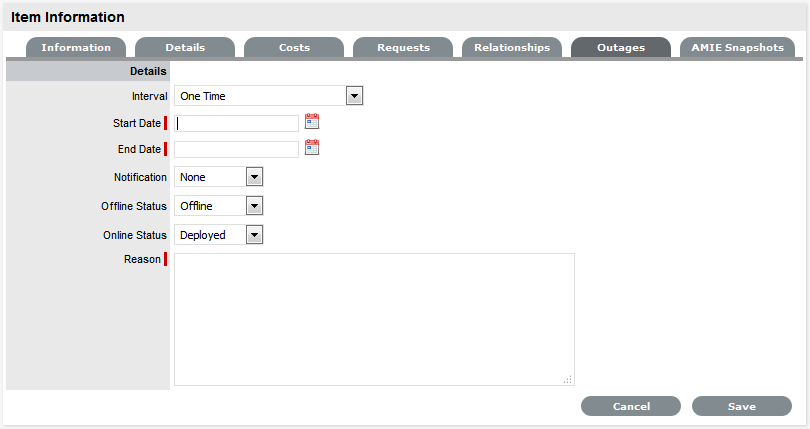Viewport: 810px width, 429px height.
Task: Click the End Date label
Action: [139, 149]
